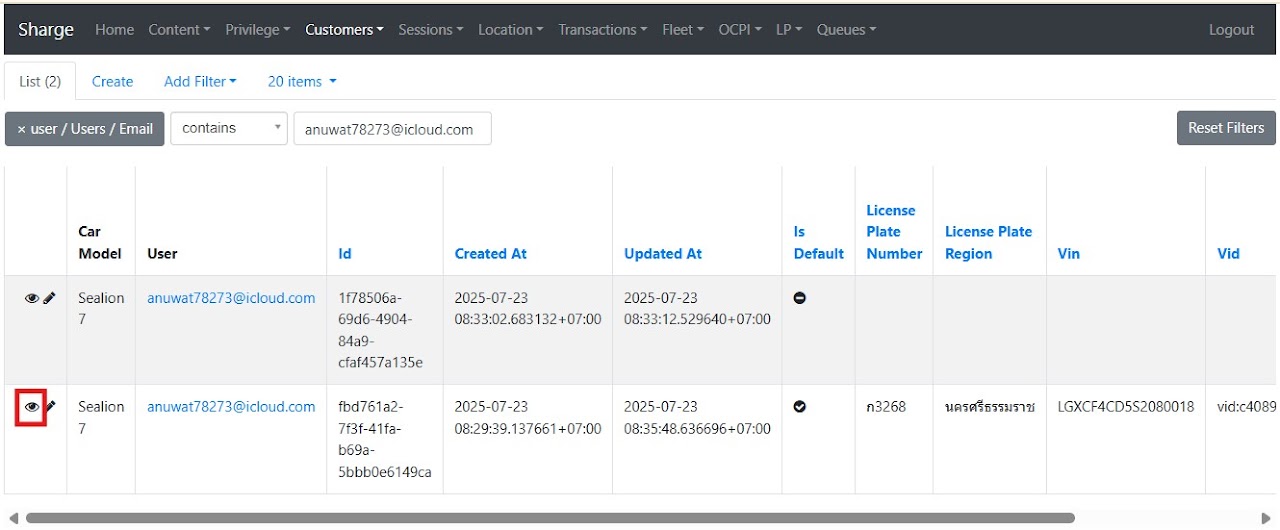Open first row user email link
This screenshot has height=530, width=1280.
tap(231, 298)
